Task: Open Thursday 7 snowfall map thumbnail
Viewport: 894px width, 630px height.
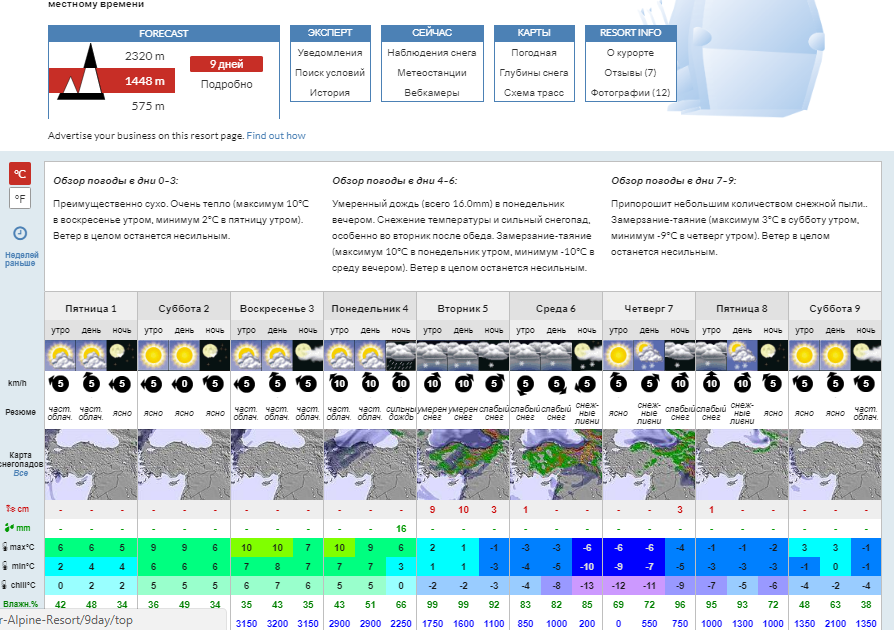Action: (649, 465)
